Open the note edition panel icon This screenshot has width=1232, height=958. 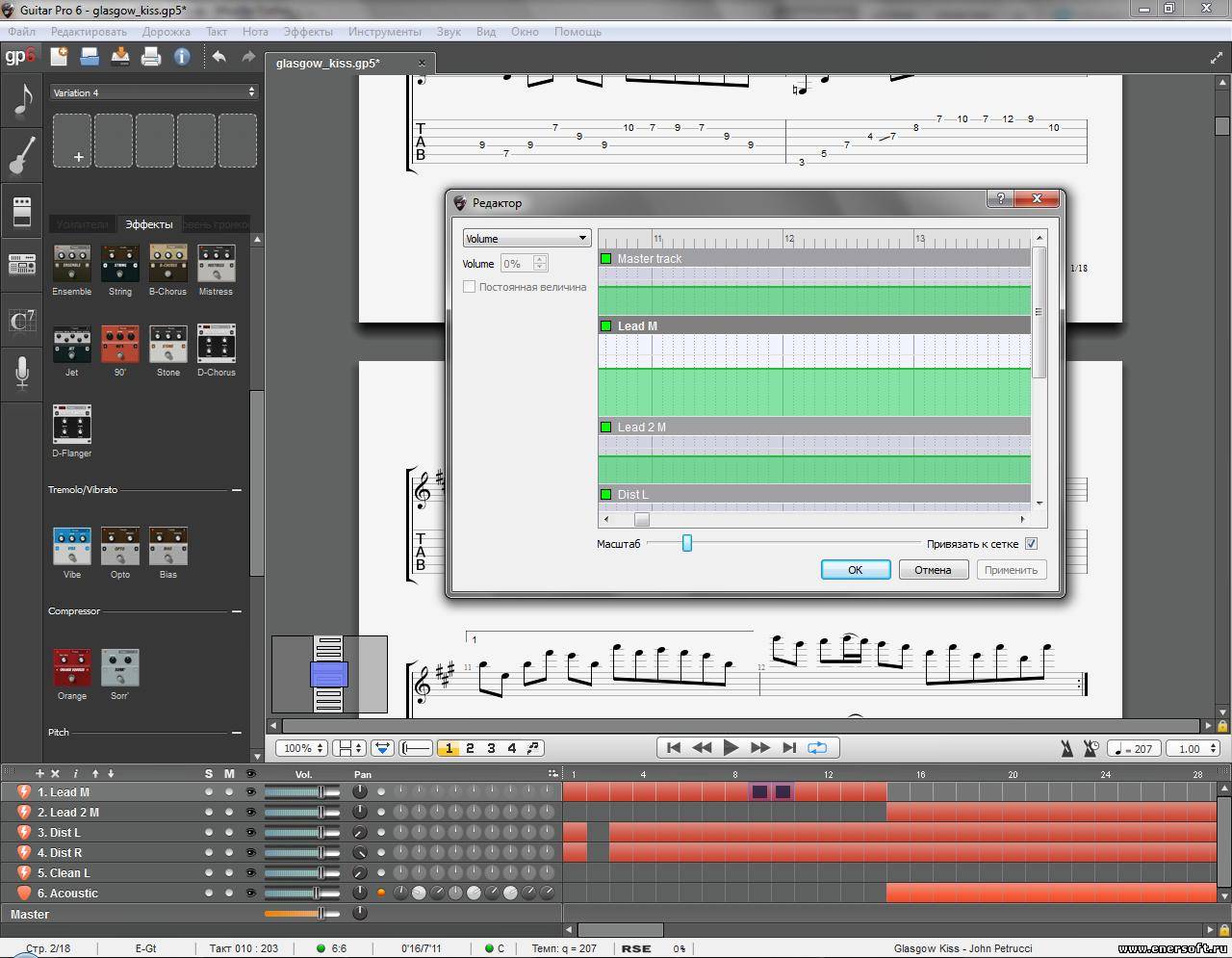(x=22, y=99)
